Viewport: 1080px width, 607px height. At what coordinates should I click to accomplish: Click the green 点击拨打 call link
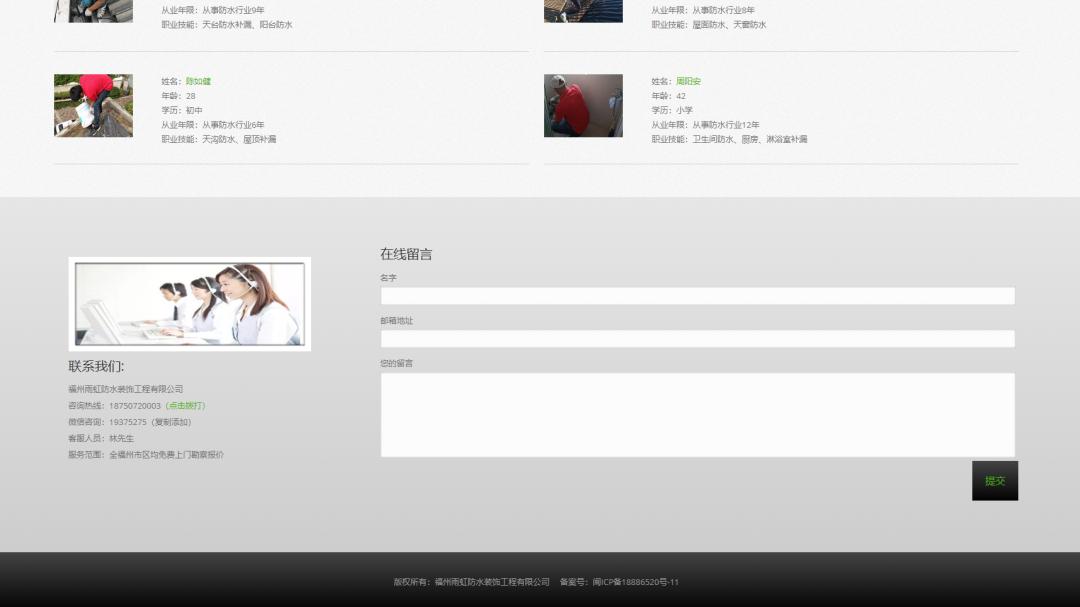pos(185,406)
